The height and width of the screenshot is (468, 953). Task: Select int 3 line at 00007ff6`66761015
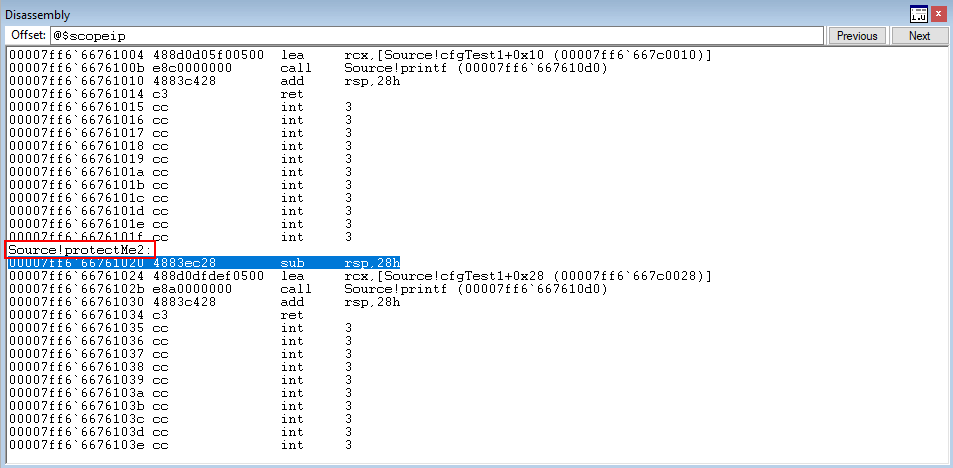181,107
